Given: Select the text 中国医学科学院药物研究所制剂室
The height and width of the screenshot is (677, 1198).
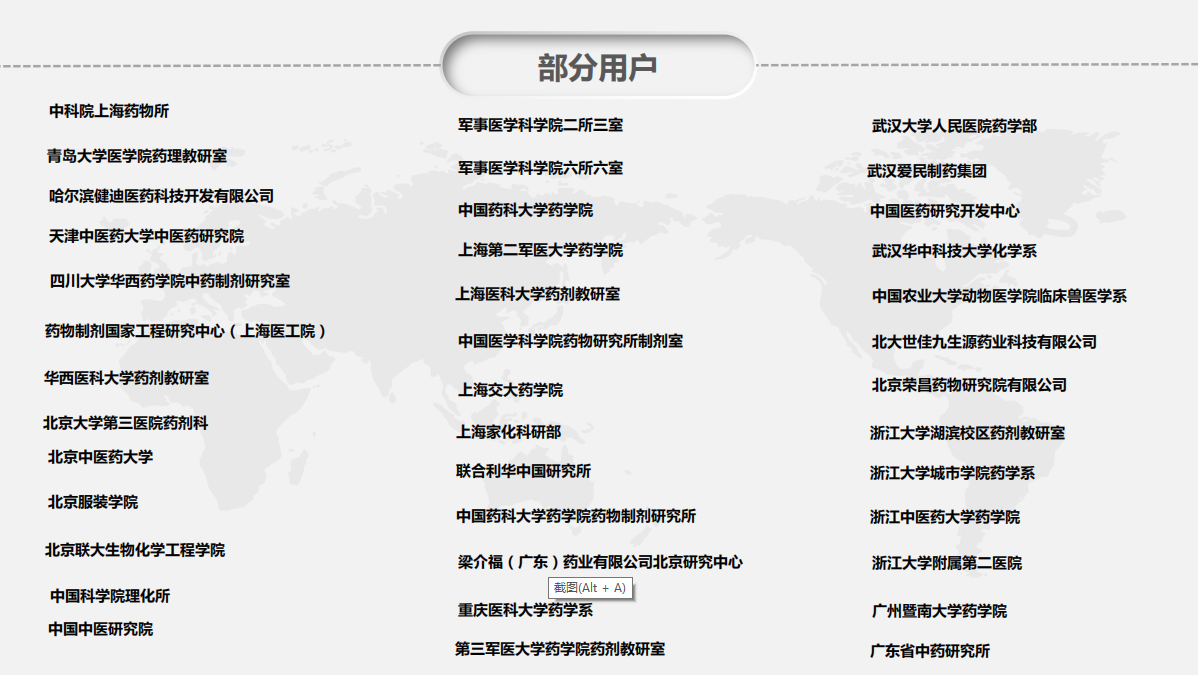Looking at the screenshot, I should (x=570, y=342).
